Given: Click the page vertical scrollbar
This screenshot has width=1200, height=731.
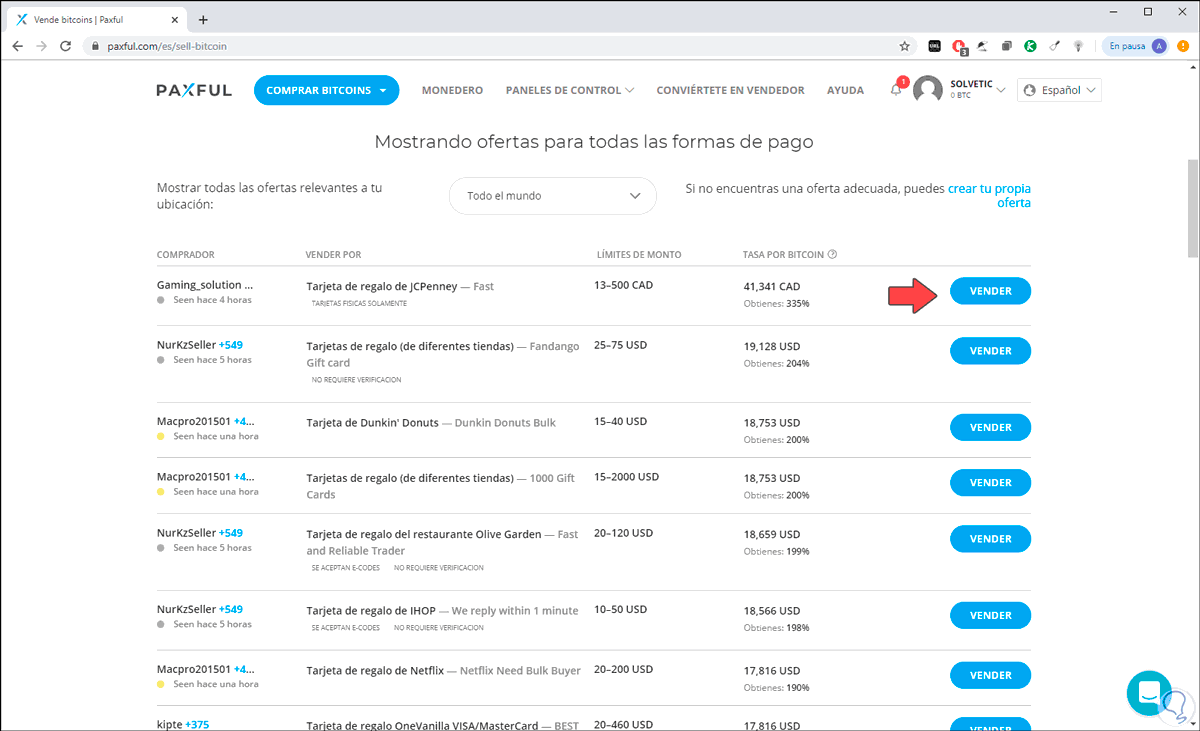Looking at the screenshot, I should (1192, 209).
